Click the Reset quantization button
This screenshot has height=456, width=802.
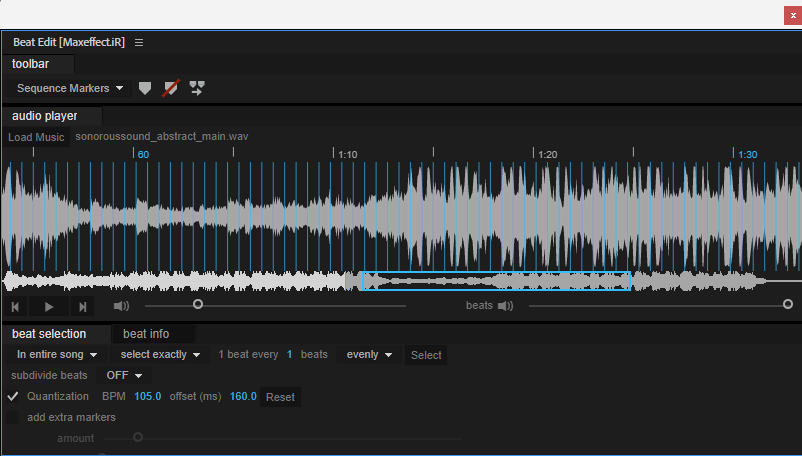(x=280, y=397)
